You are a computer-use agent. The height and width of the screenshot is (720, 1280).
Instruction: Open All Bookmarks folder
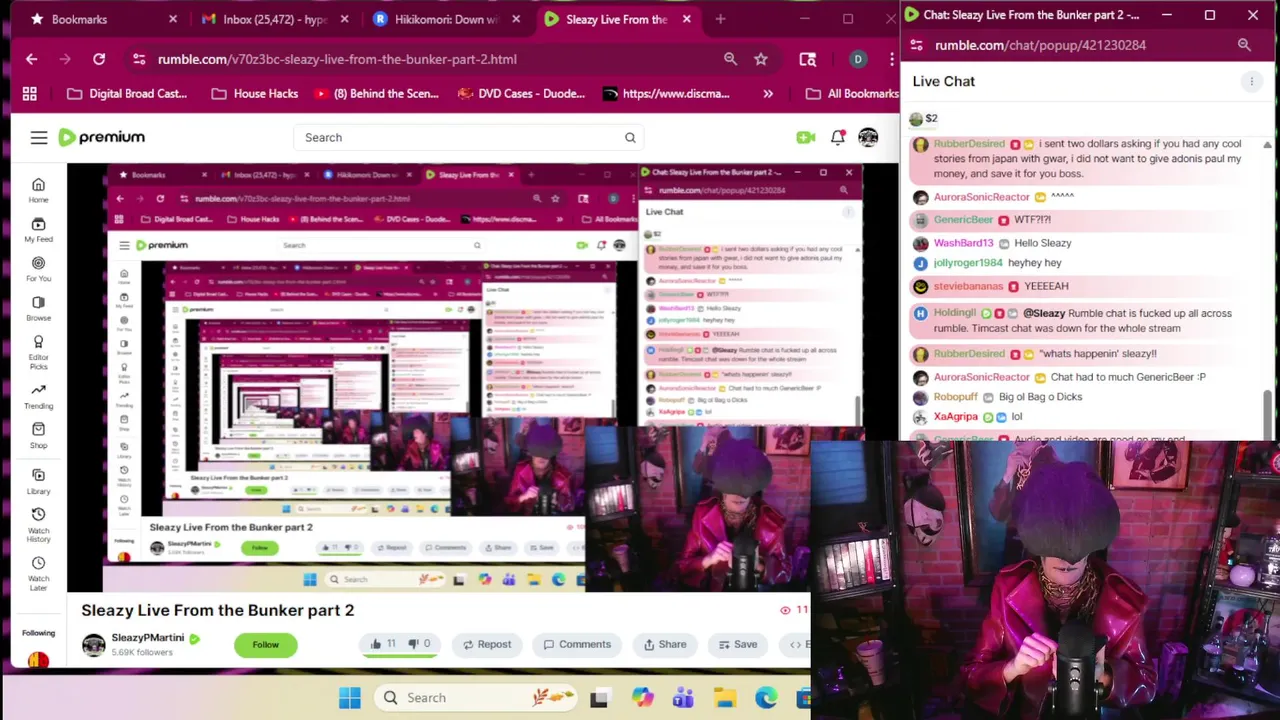852,94
